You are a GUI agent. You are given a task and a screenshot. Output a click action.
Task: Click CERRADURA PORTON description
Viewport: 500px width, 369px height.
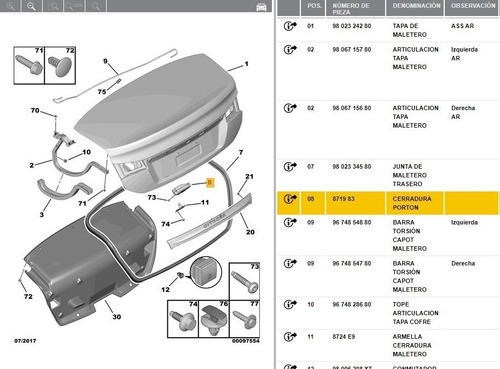coord(412,203)
